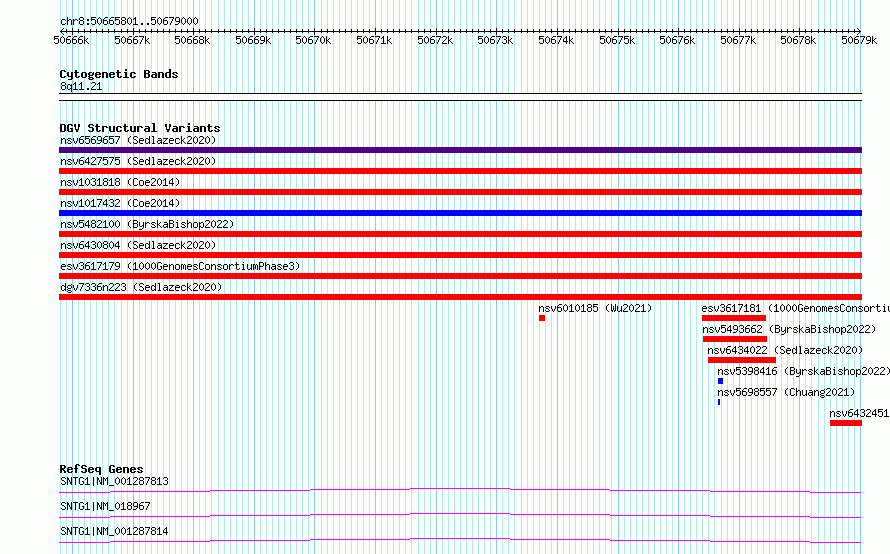Open the dgv7336n223 (Sedlazeck2020) label
The image size is (890, 554).
pyautogui.click(x=141, y=287)
